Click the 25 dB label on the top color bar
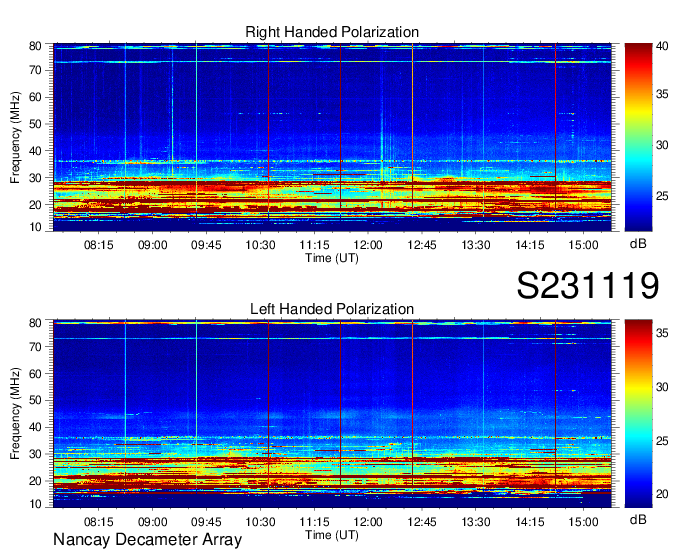 [x=662, y=196]
